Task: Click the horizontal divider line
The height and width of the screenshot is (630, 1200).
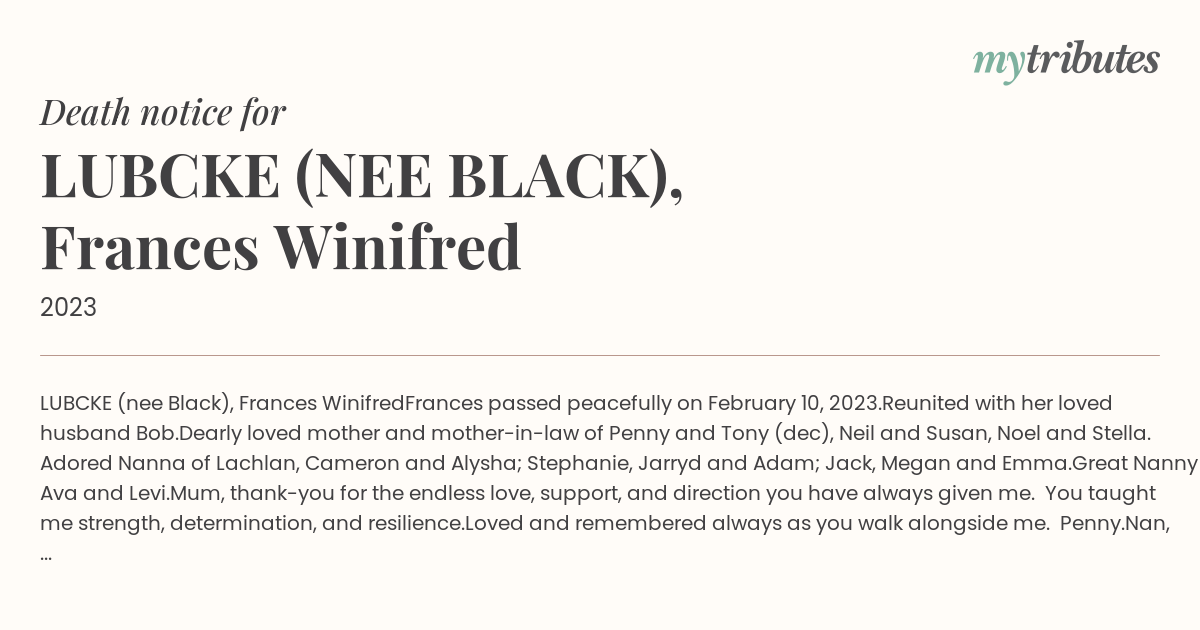Action: coord(600,355)
